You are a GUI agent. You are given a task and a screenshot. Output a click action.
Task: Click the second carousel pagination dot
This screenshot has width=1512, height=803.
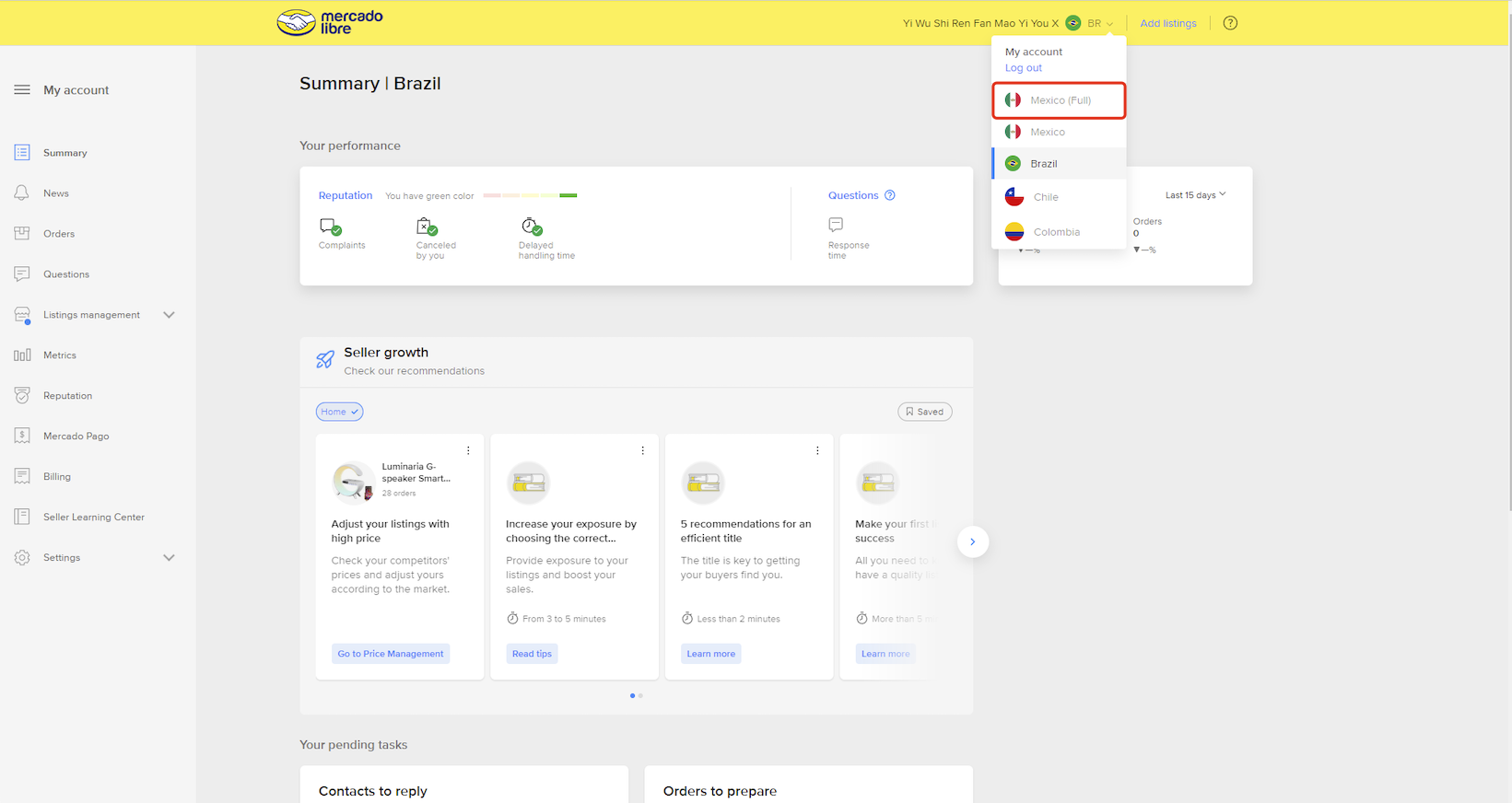[x=640, y=696]
